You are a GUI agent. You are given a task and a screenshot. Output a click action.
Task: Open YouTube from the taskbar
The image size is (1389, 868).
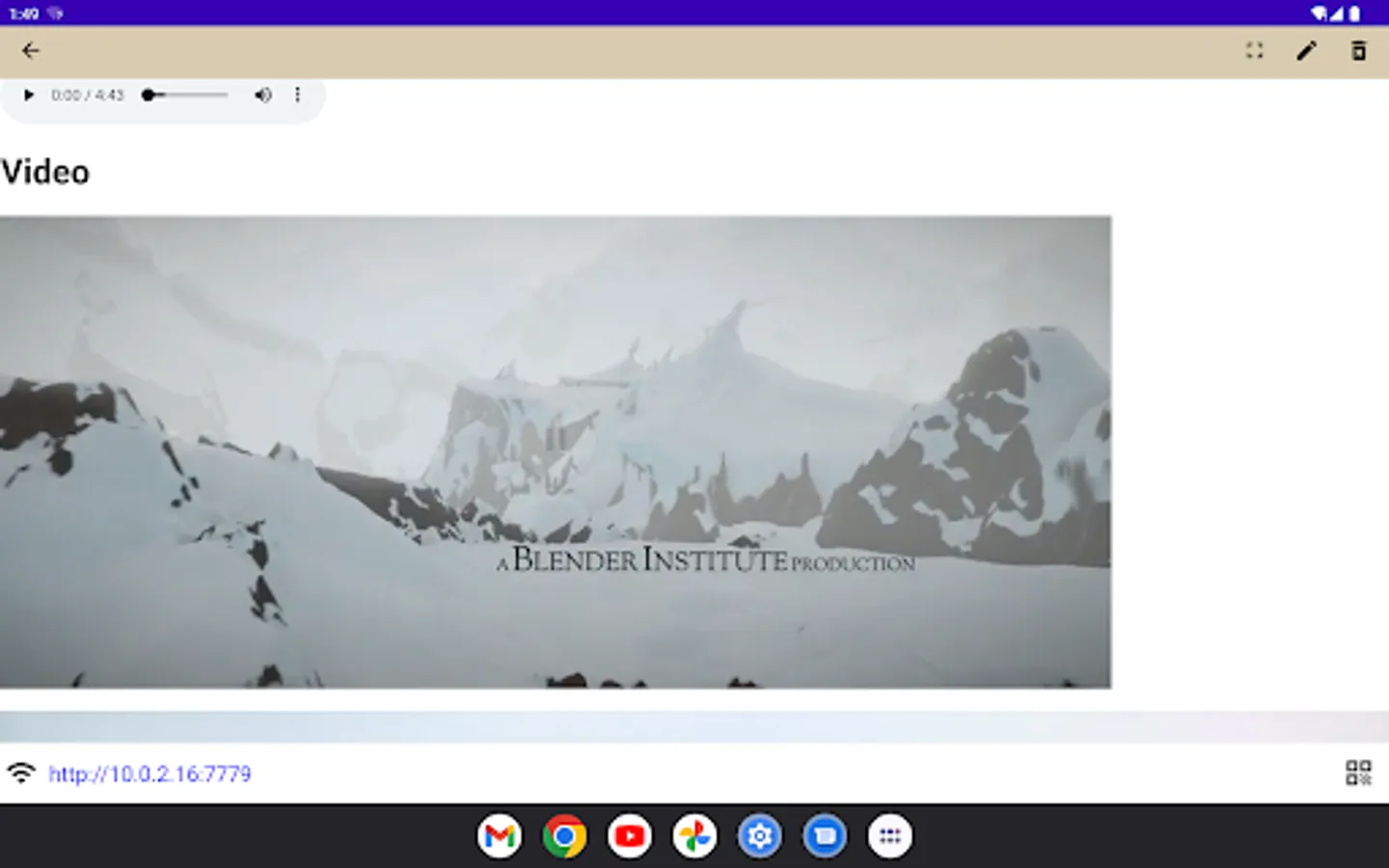click(x=630, y=836)
